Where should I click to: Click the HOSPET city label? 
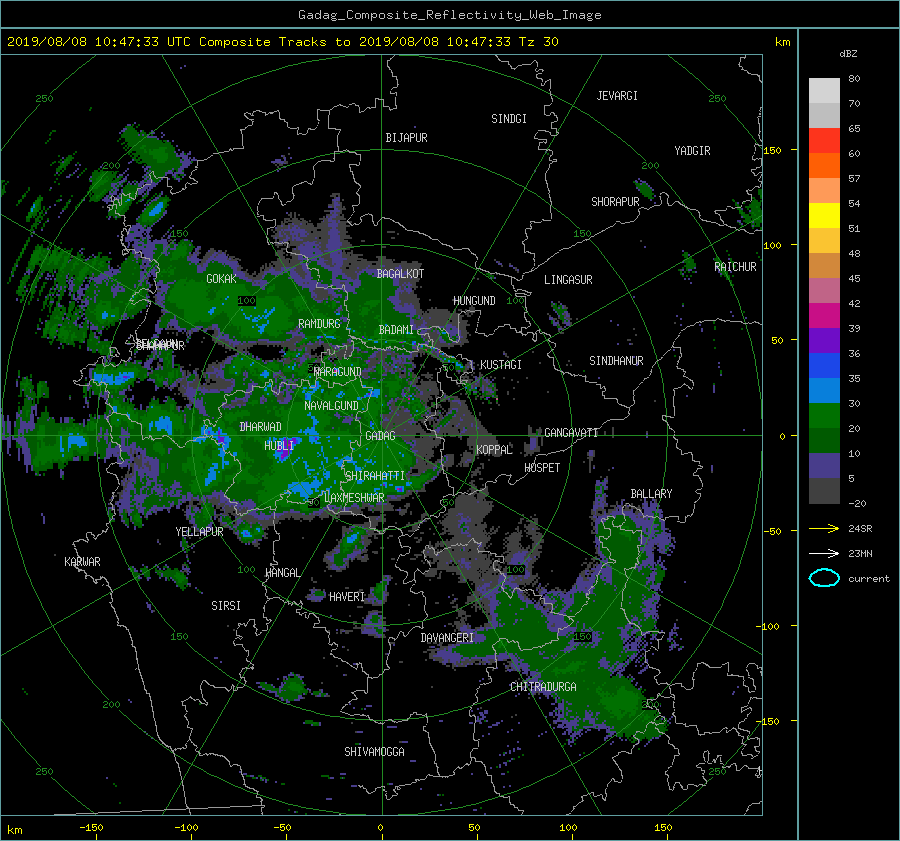542,468
